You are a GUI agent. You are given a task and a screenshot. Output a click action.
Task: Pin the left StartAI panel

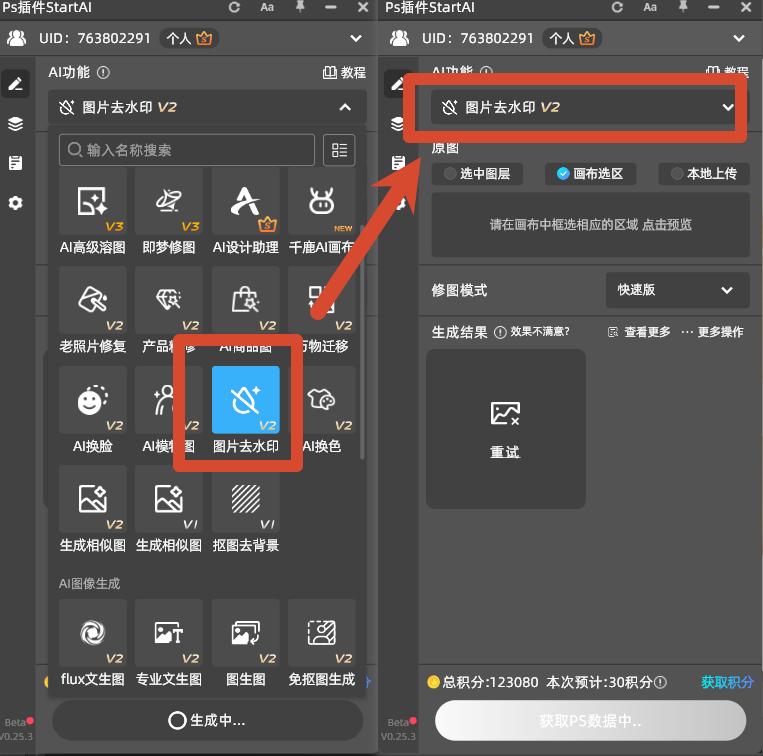click(300, 7)
